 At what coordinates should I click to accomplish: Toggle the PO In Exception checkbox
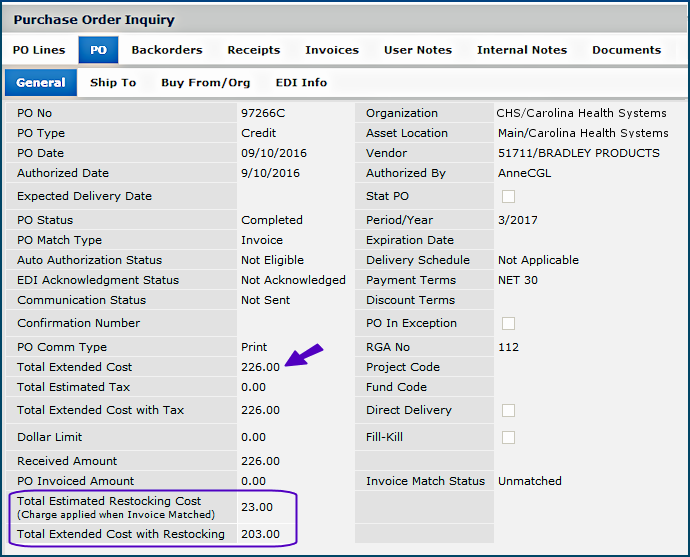[508, 324]
